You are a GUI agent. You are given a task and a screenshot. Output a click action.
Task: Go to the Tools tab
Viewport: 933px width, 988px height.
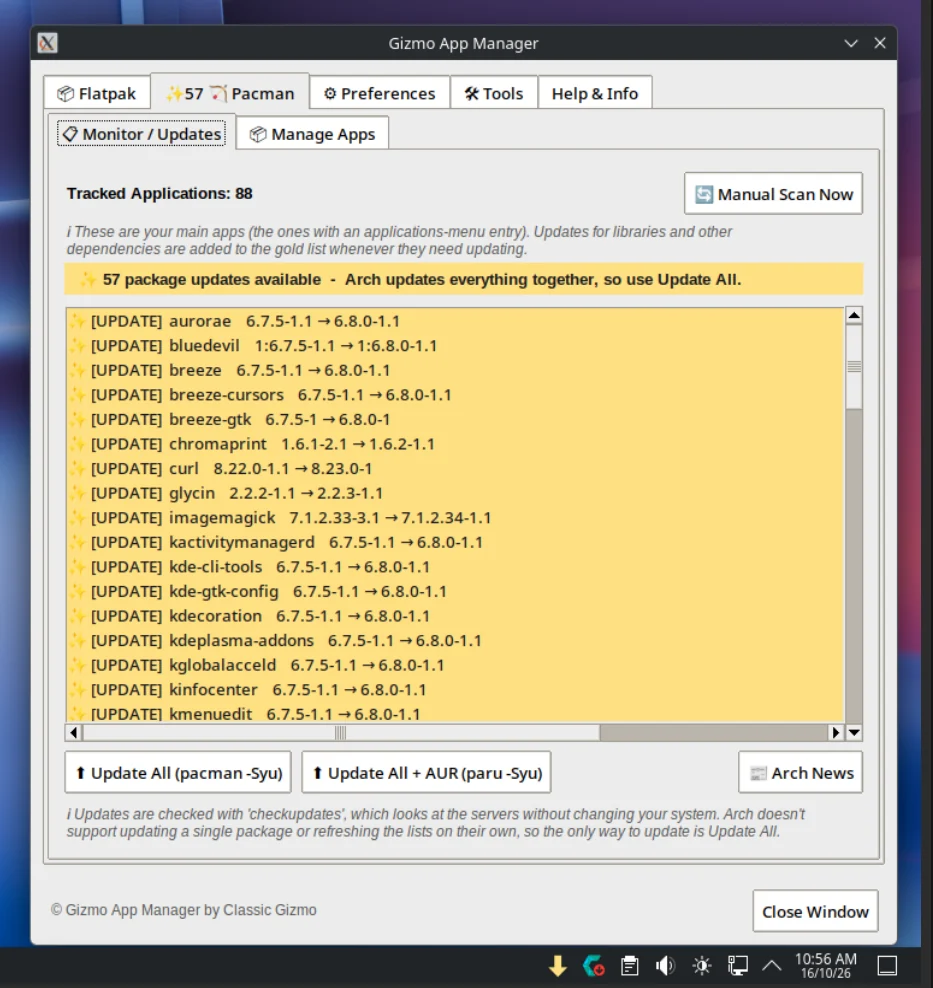coord(494,93)
